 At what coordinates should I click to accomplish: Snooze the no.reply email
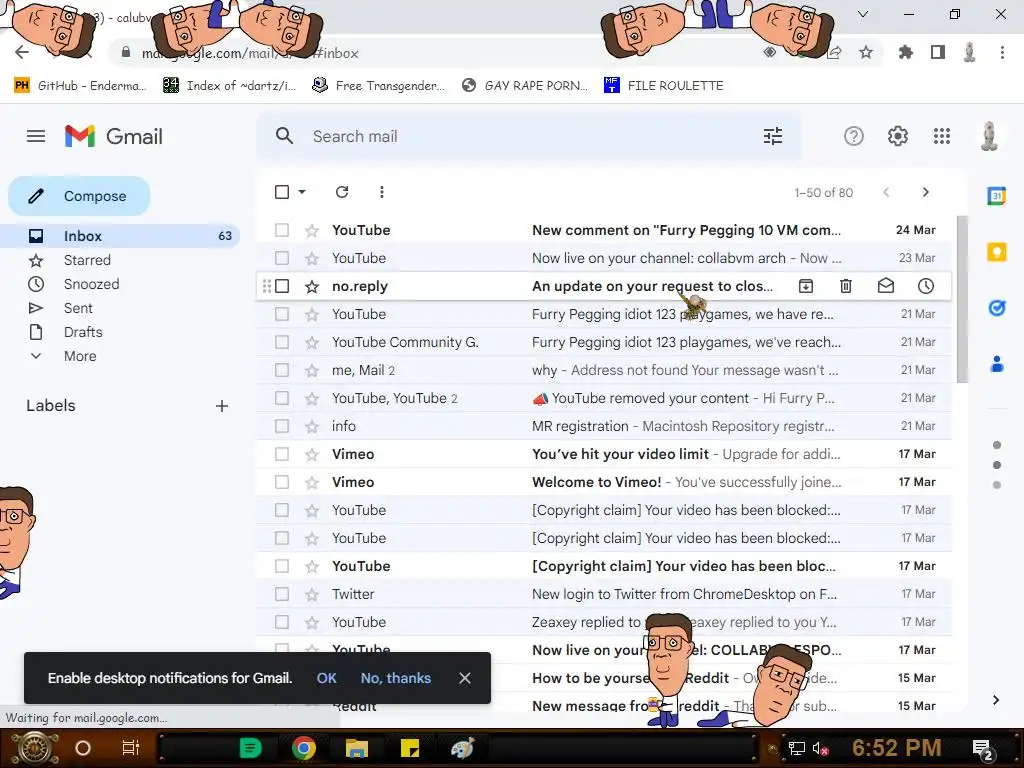click(x=925, y=286)
